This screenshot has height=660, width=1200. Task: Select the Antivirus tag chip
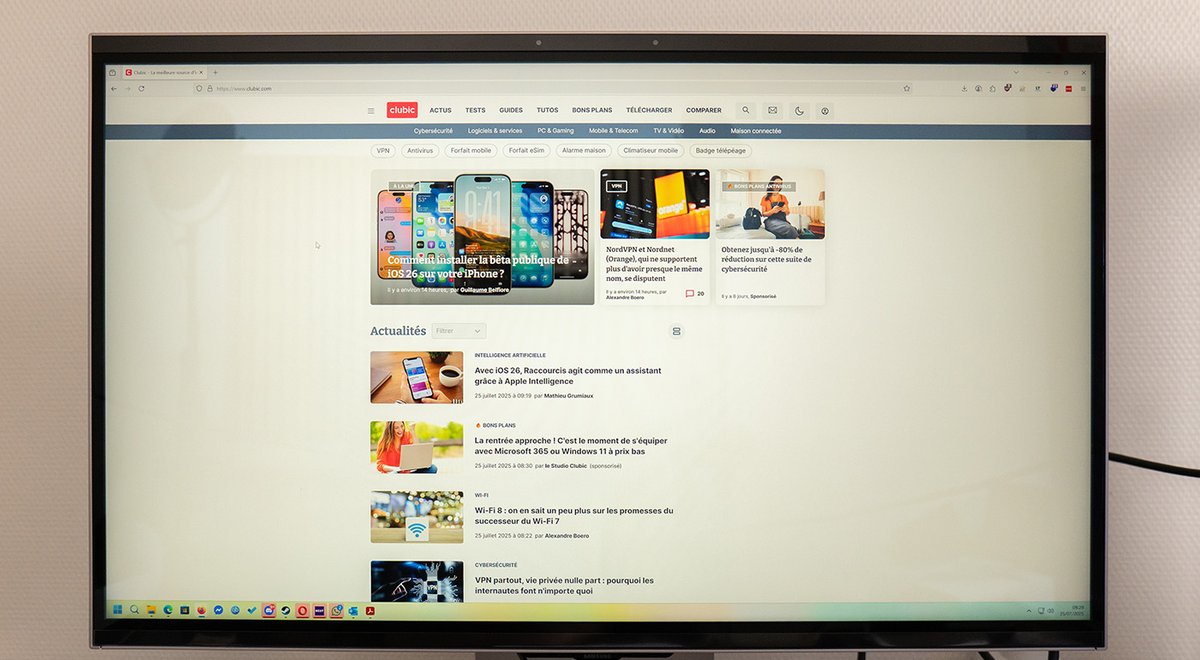click(x=420, y=151)
